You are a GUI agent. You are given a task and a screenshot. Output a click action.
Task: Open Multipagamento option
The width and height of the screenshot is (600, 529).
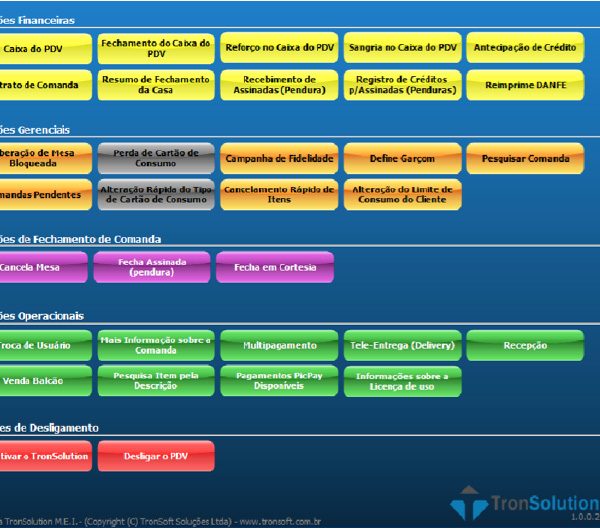(x=278, y=345)
